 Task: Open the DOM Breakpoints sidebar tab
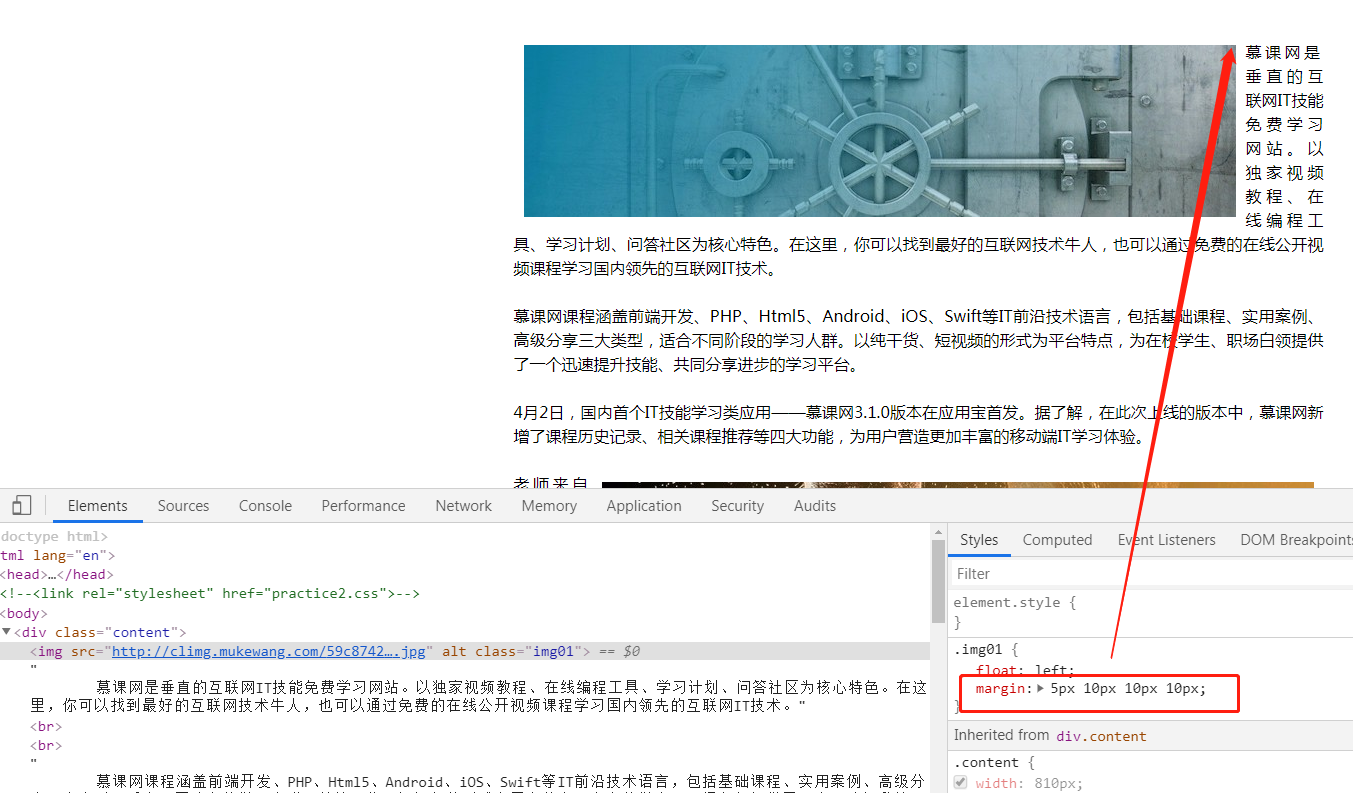[x=1296, y=540]
